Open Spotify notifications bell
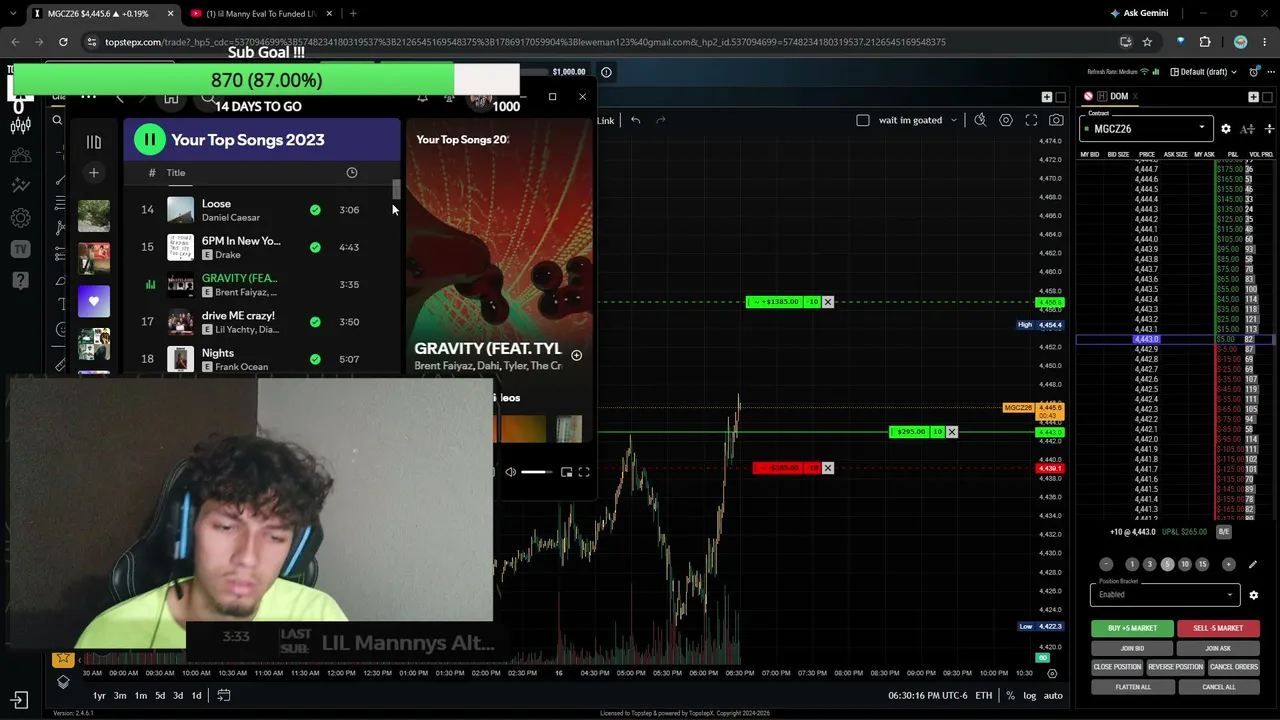1280x720 pixels. tap(422, 97)
